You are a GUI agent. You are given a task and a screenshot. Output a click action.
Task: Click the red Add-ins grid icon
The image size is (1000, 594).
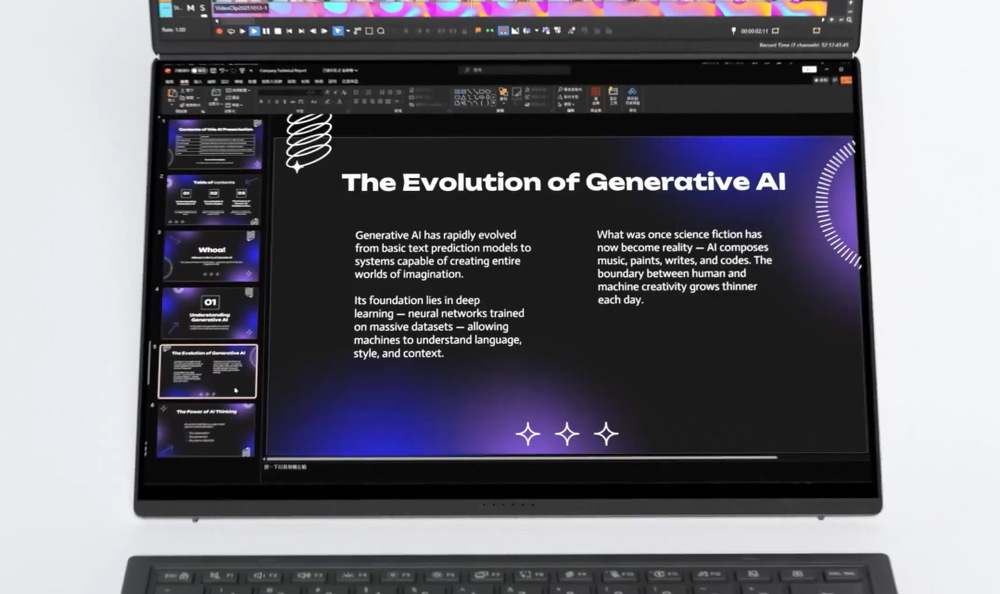point(596,93)
